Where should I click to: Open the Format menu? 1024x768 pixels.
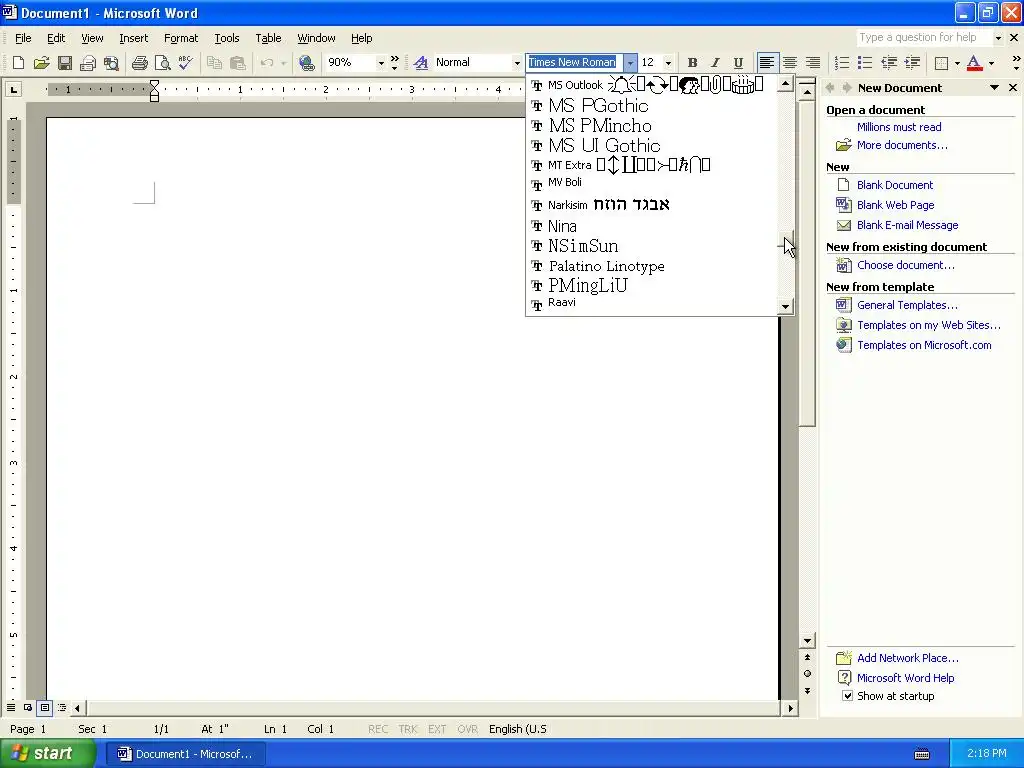(181, 38)
